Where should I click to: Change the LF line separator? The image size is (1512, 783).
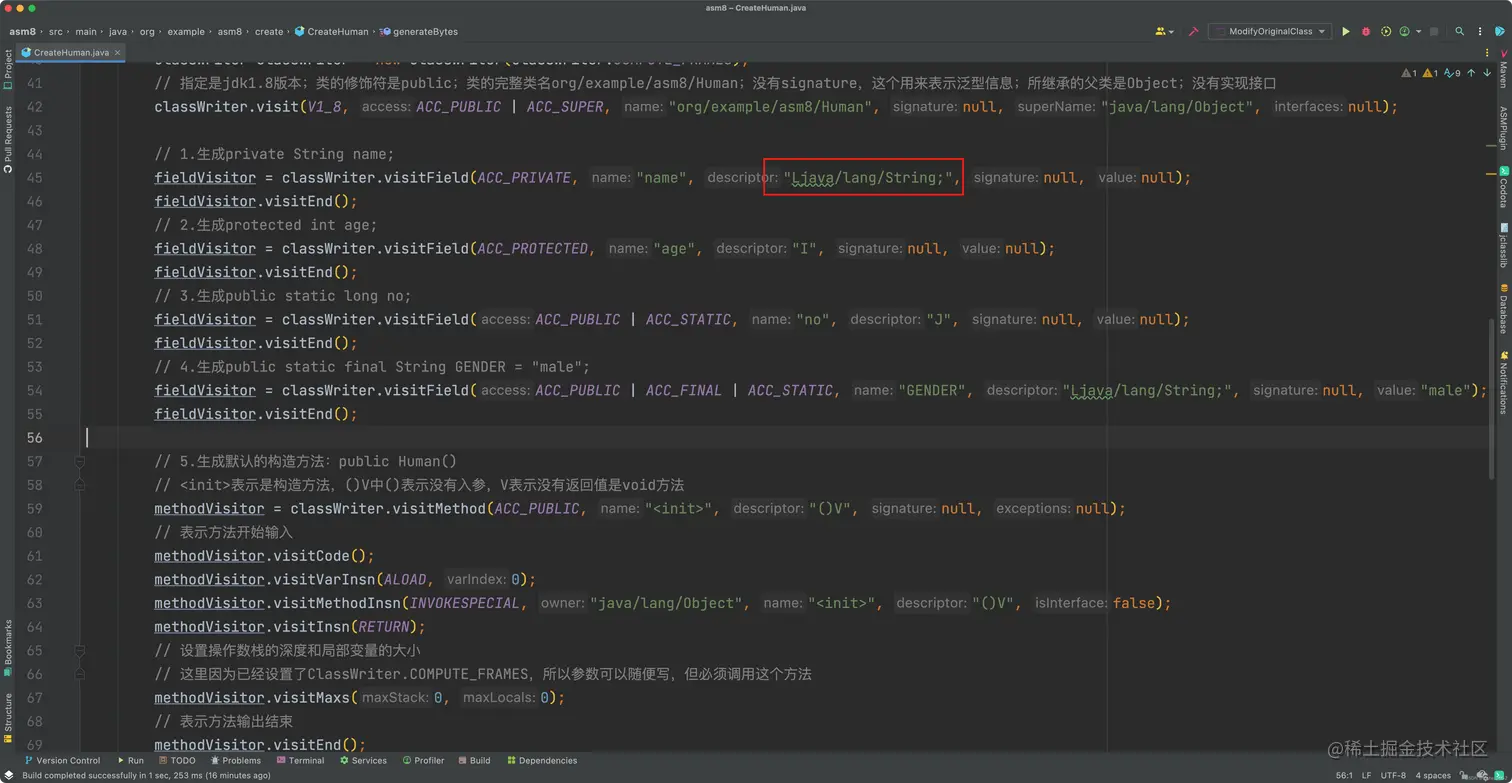pos(1366,775)
